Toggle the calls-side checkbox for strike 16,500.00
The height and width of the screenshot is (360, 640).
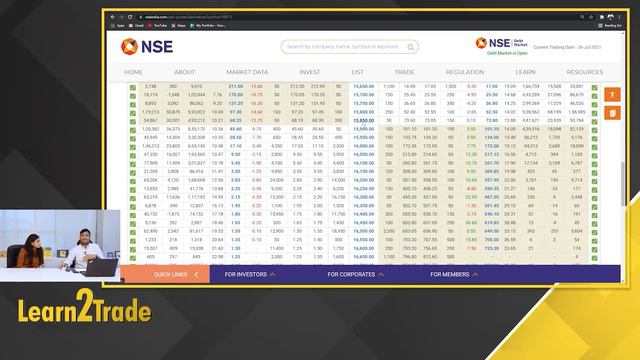(133, 232)
